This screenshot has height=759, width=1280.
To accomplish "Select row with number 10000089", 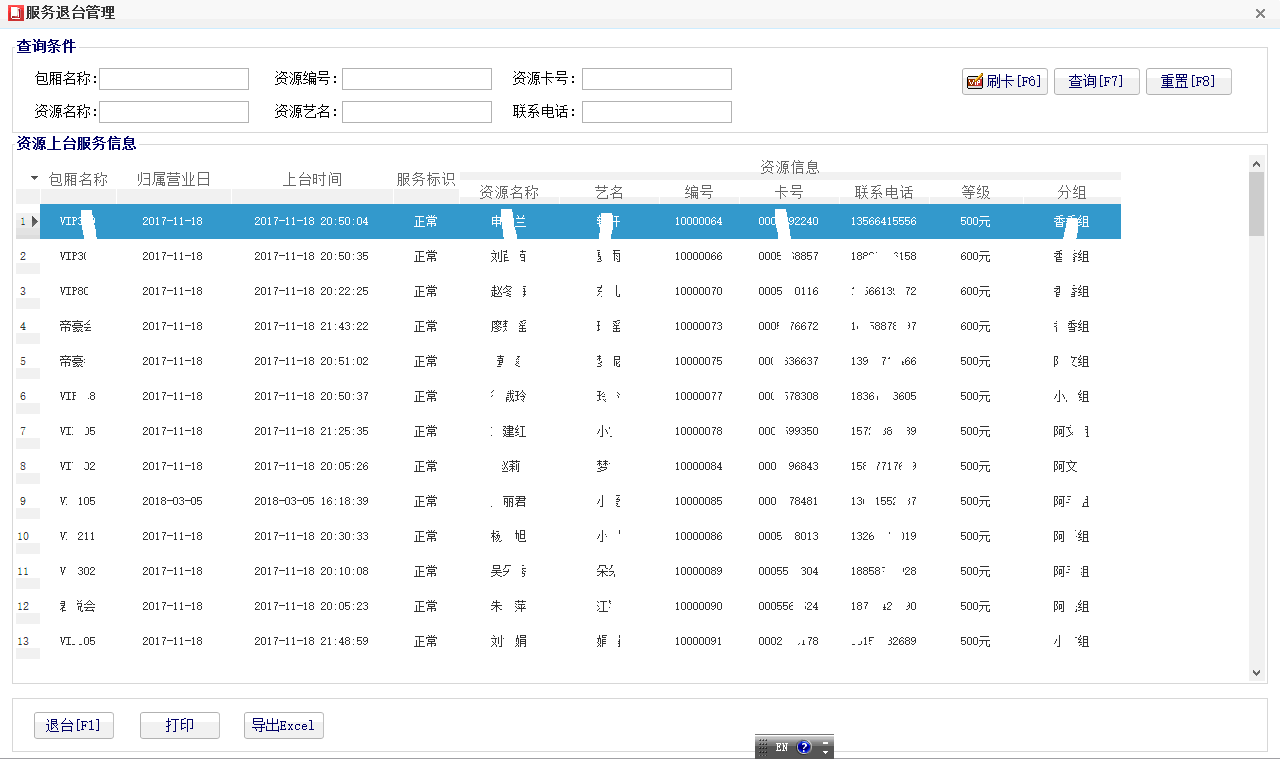I will pyautogui.click(x=568, y=571).
